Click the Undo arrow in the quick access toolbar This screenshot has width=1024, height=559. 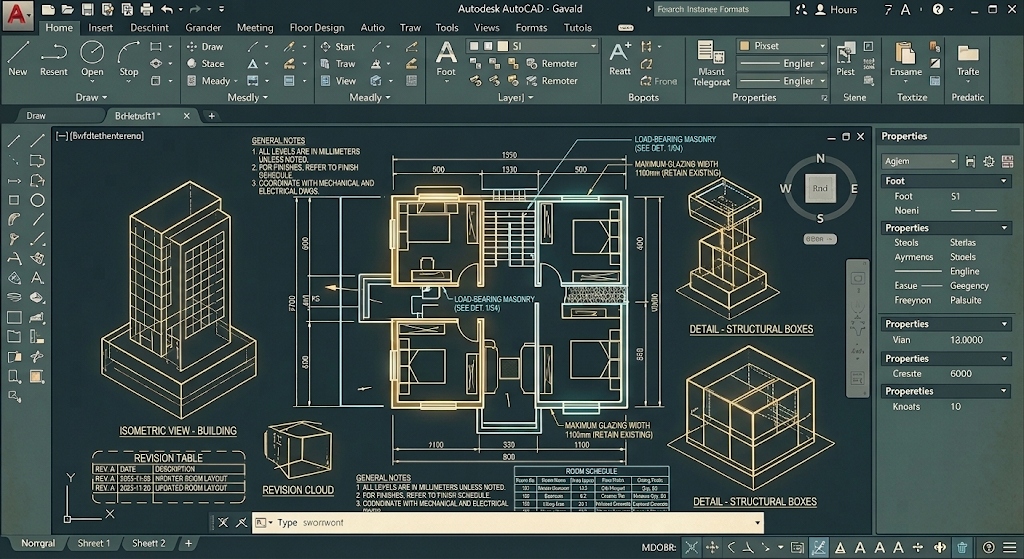167,9
